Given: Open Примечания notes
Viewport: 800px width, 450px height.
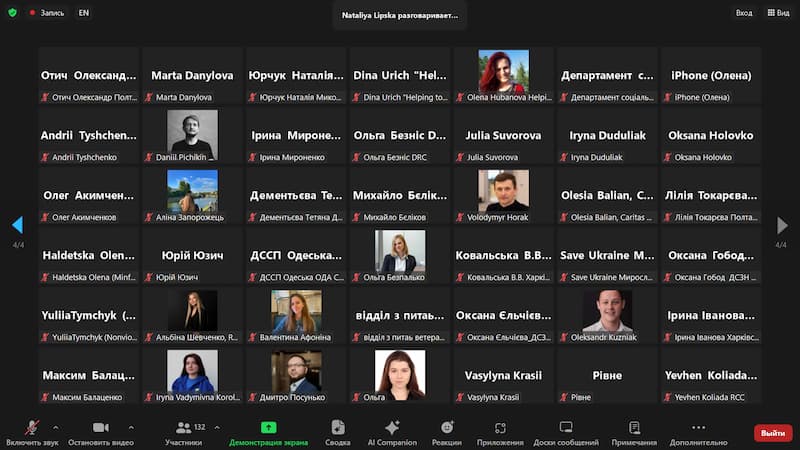Looking at the screenshot, I should point(634,431).
